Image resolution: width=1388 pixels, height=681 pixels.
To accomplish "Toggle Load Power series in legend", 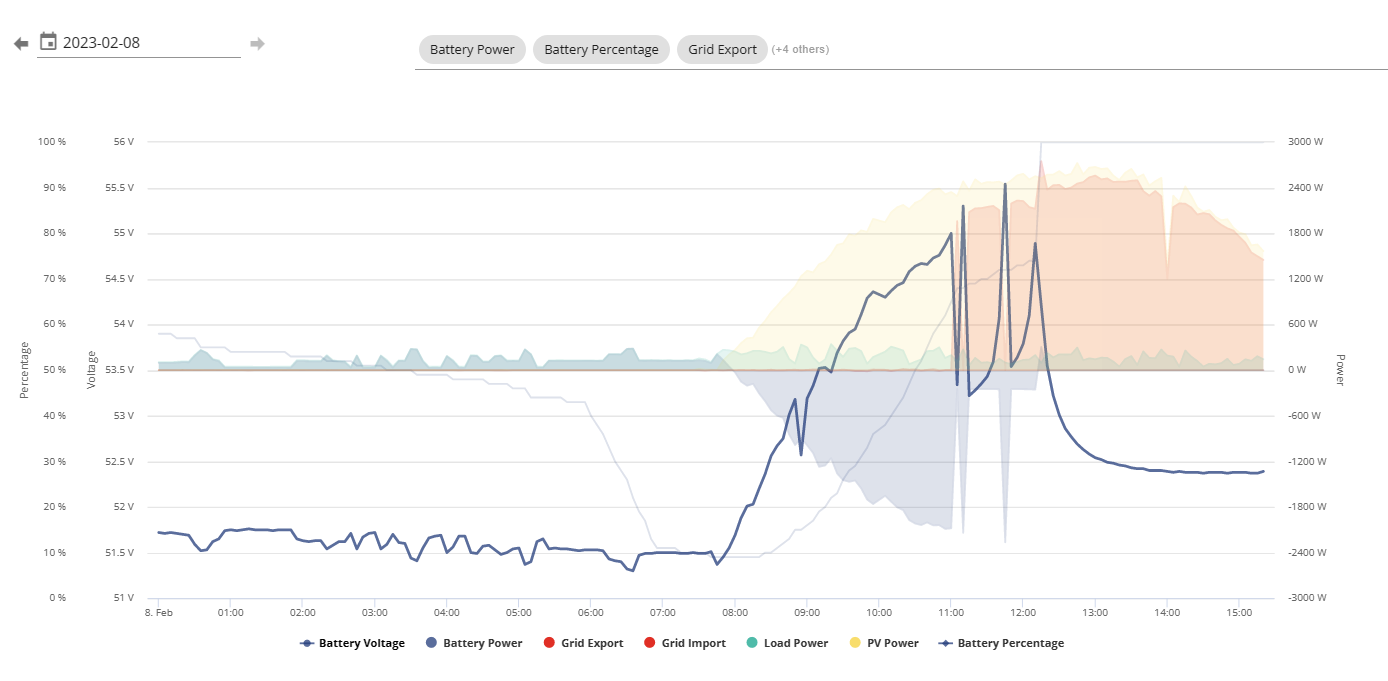I will tap(786, 643).
